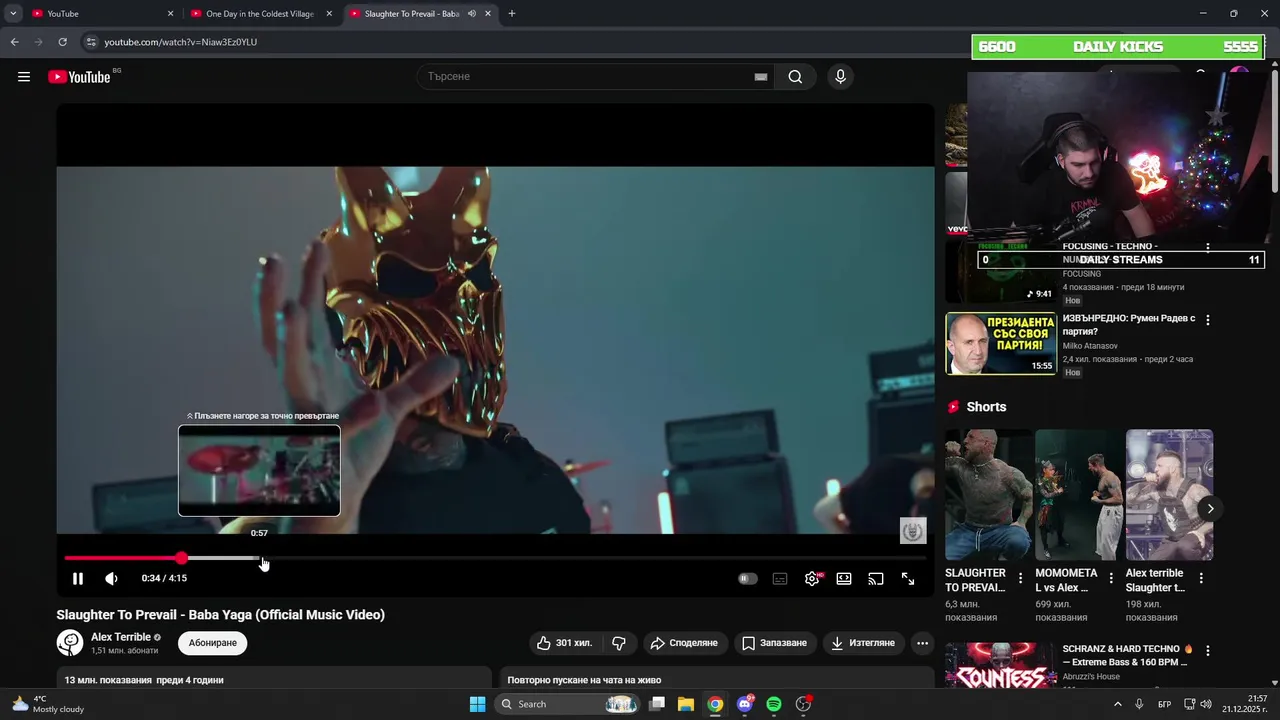This screenshot has height=720, width=1280.
Task: Toggle the autoplay switch in player
Action: [748, 578]
